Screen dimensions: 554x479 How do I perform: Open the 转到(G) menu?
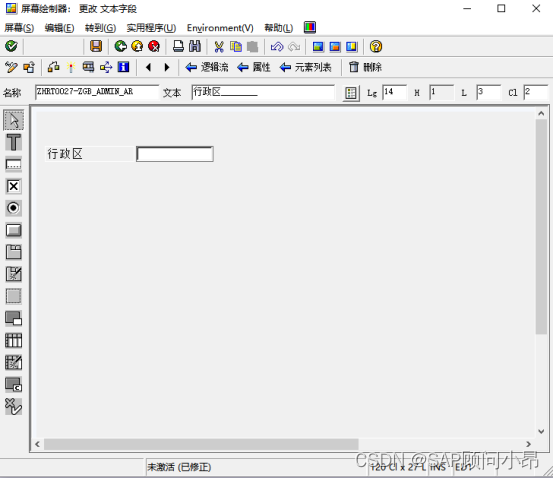(x=100, y=28)
